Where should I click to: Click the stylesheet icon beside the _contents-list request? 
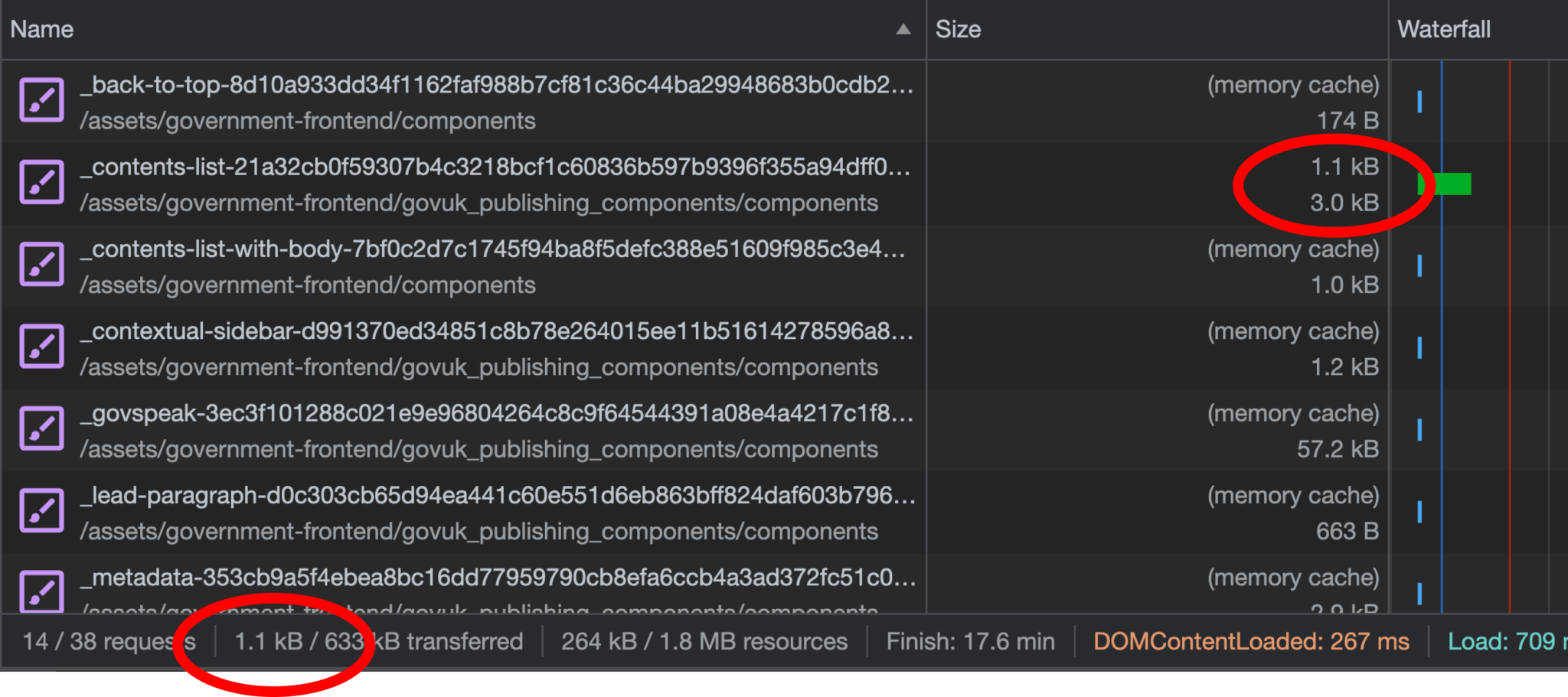[x=42, y=182]
